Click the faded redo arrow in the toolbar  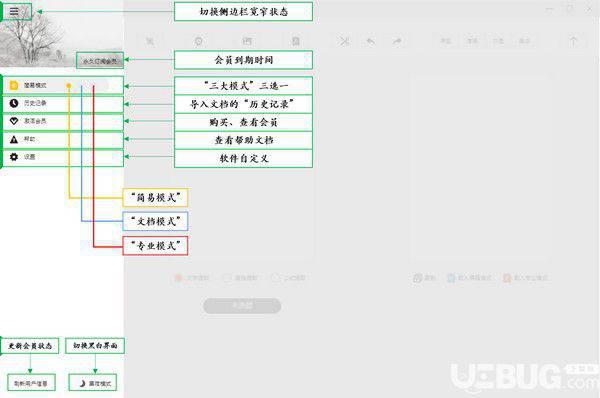(x=397, y=41)
